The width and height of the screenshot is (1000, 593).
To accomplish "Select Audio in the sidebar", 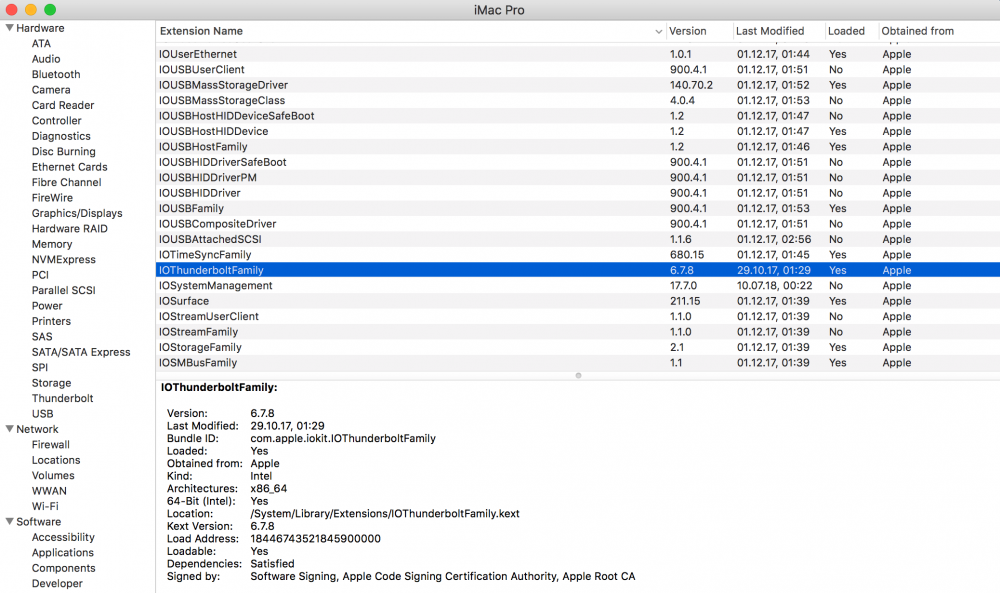I will [x=46, y=59].
